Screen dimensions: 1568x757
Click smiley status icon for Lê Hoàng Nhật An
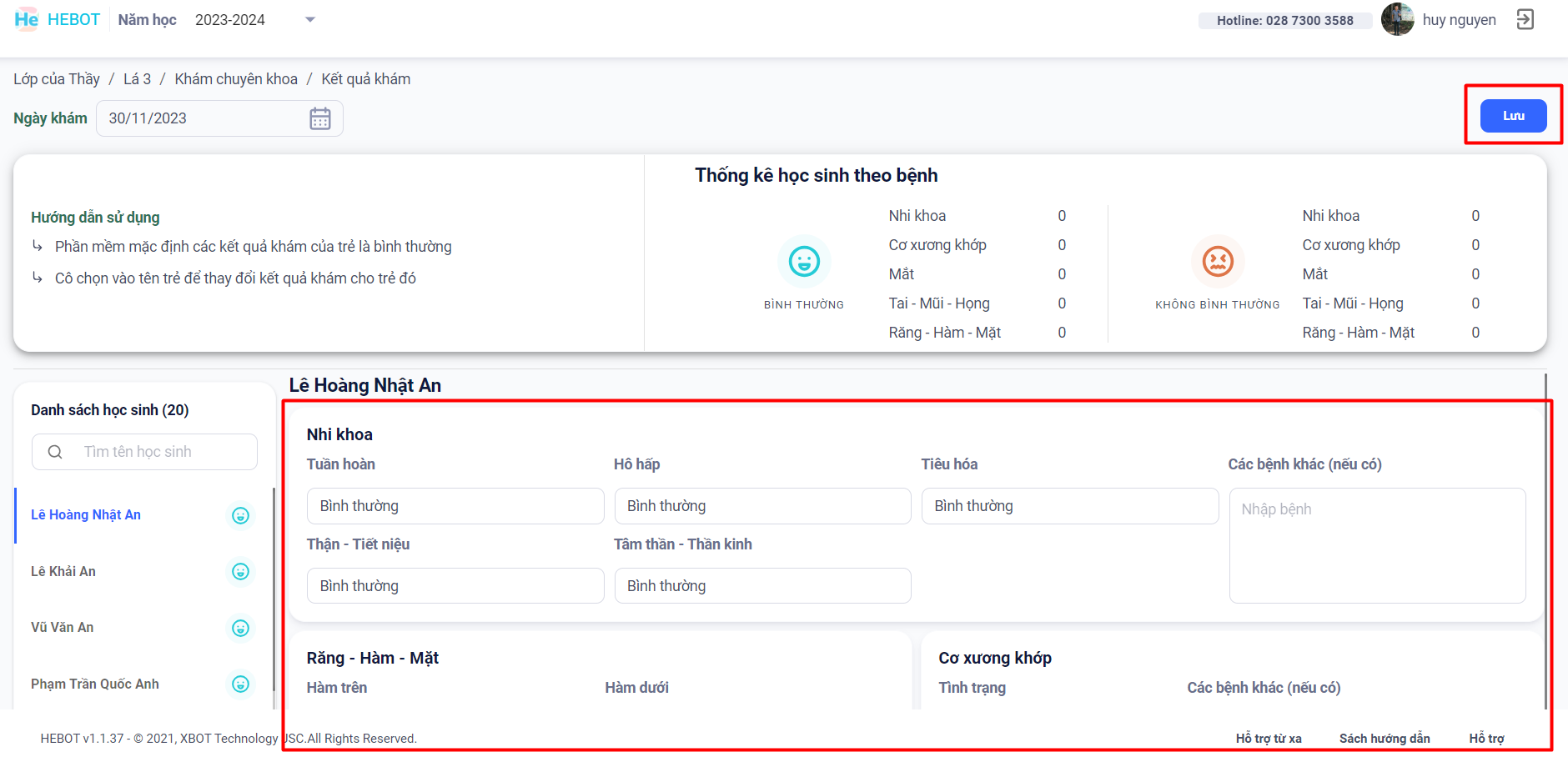pyautogui.click(x=240, y=515)
